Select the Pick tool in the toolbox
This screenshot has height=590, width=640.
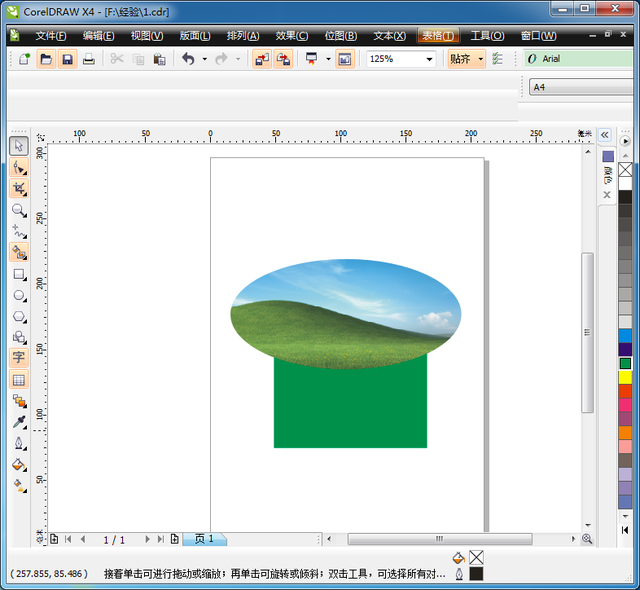tap(19, 146)
